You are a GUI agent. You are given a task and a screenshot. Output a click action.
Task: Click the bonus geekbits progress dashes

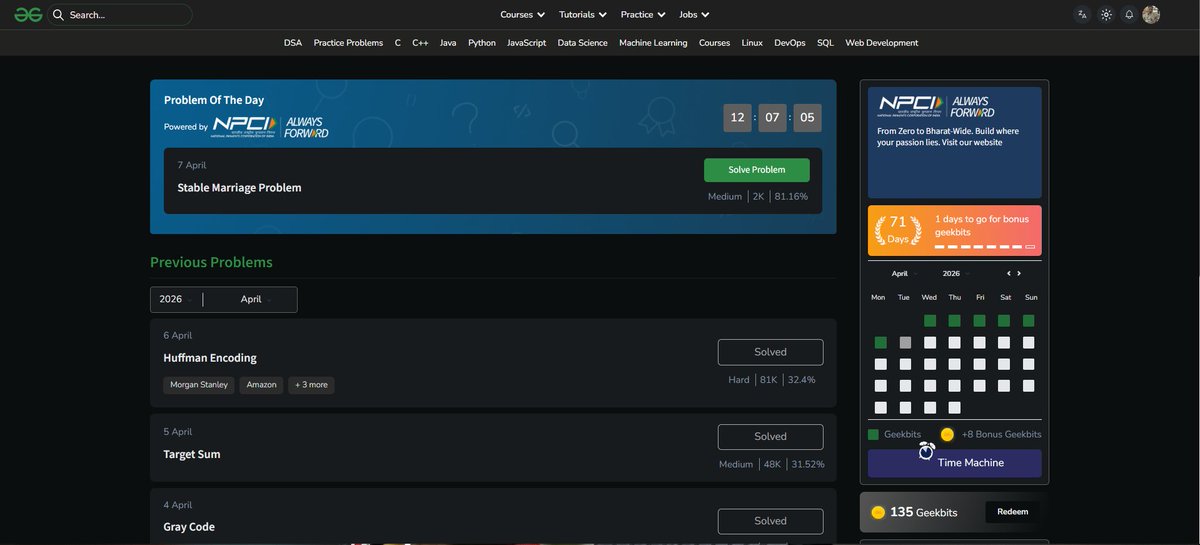pyautogui.click(x=985, y=246)
